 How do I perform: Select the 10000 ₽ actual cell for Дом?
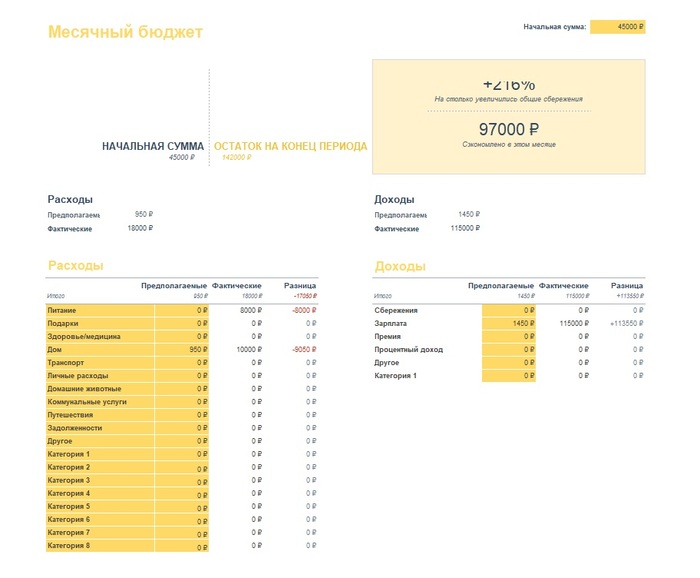tap(249, 349)
